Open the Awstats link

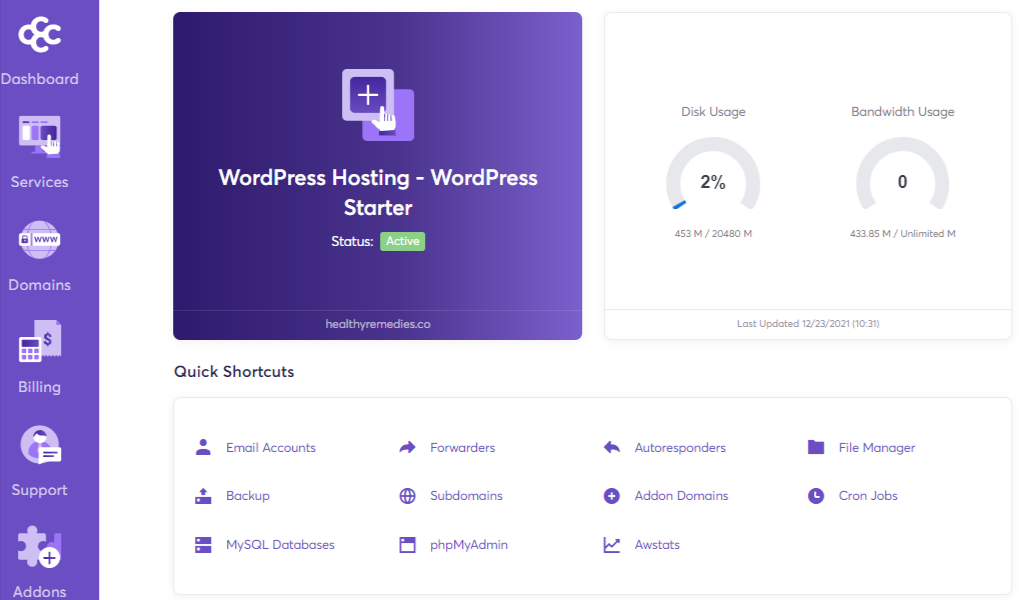(x=657, y=545)
